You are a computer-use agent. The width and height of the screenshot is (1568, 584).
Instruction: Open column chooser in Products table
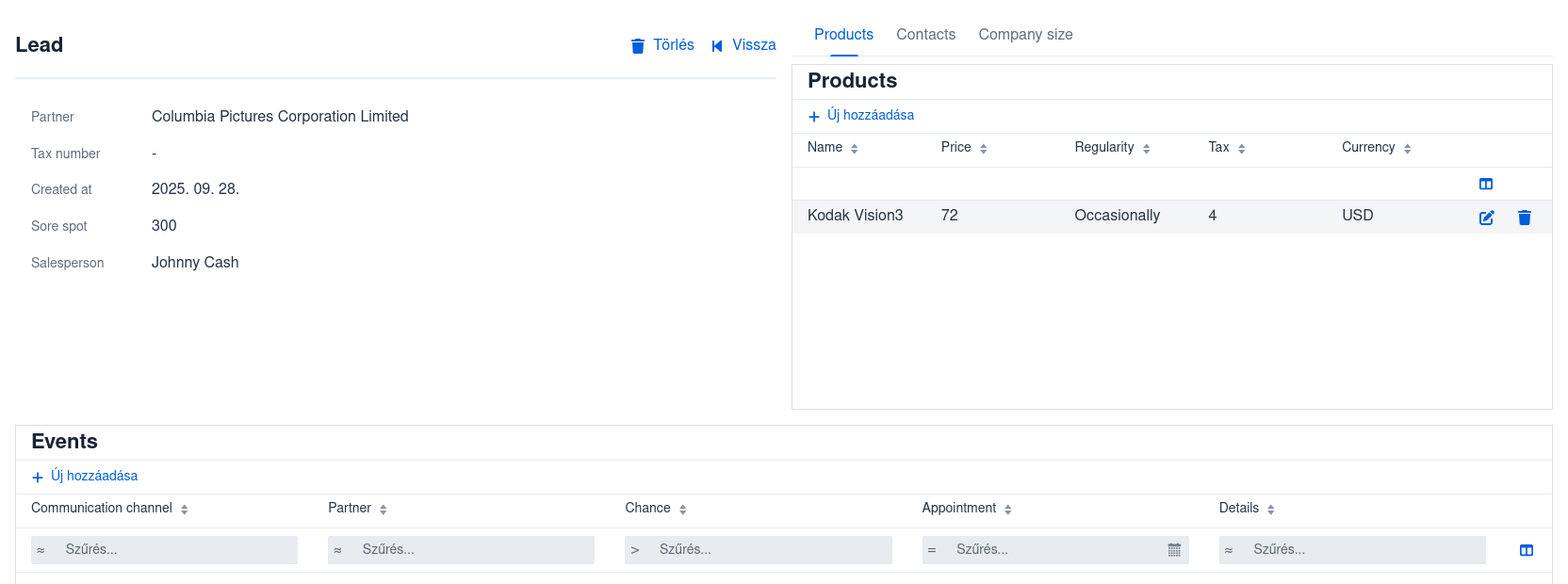click(1486, 185)
